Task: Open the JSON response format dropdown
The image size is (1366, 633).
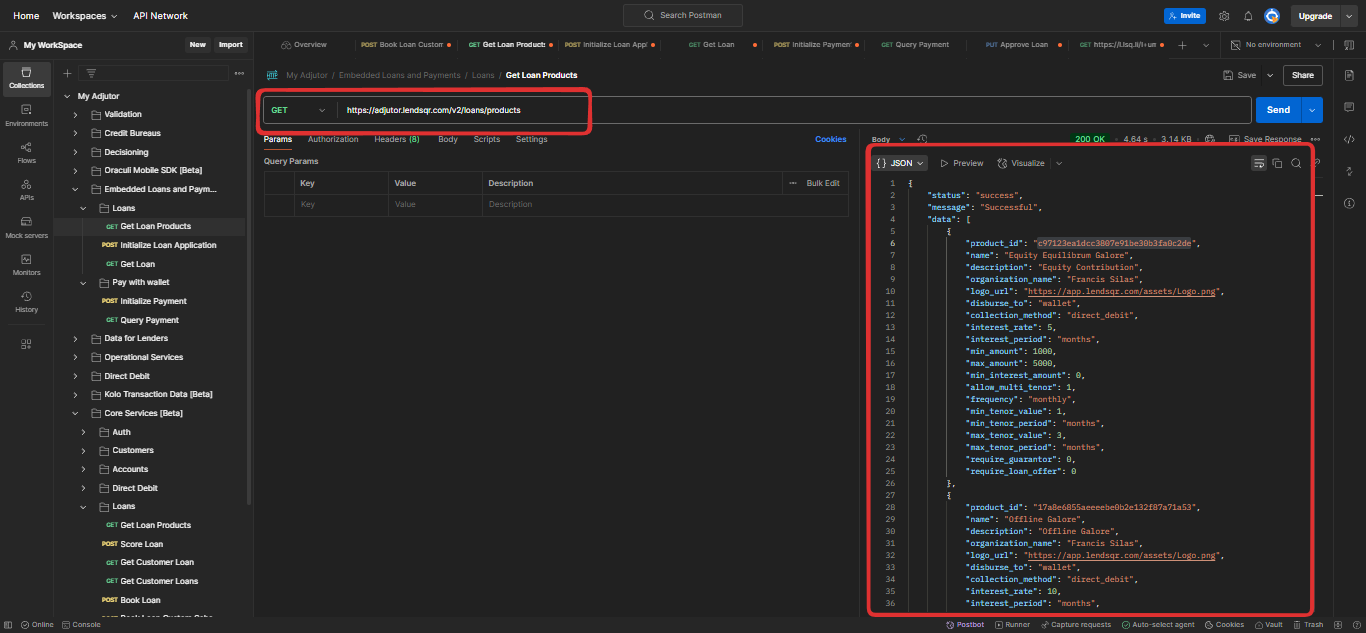Action: [900, 163]
